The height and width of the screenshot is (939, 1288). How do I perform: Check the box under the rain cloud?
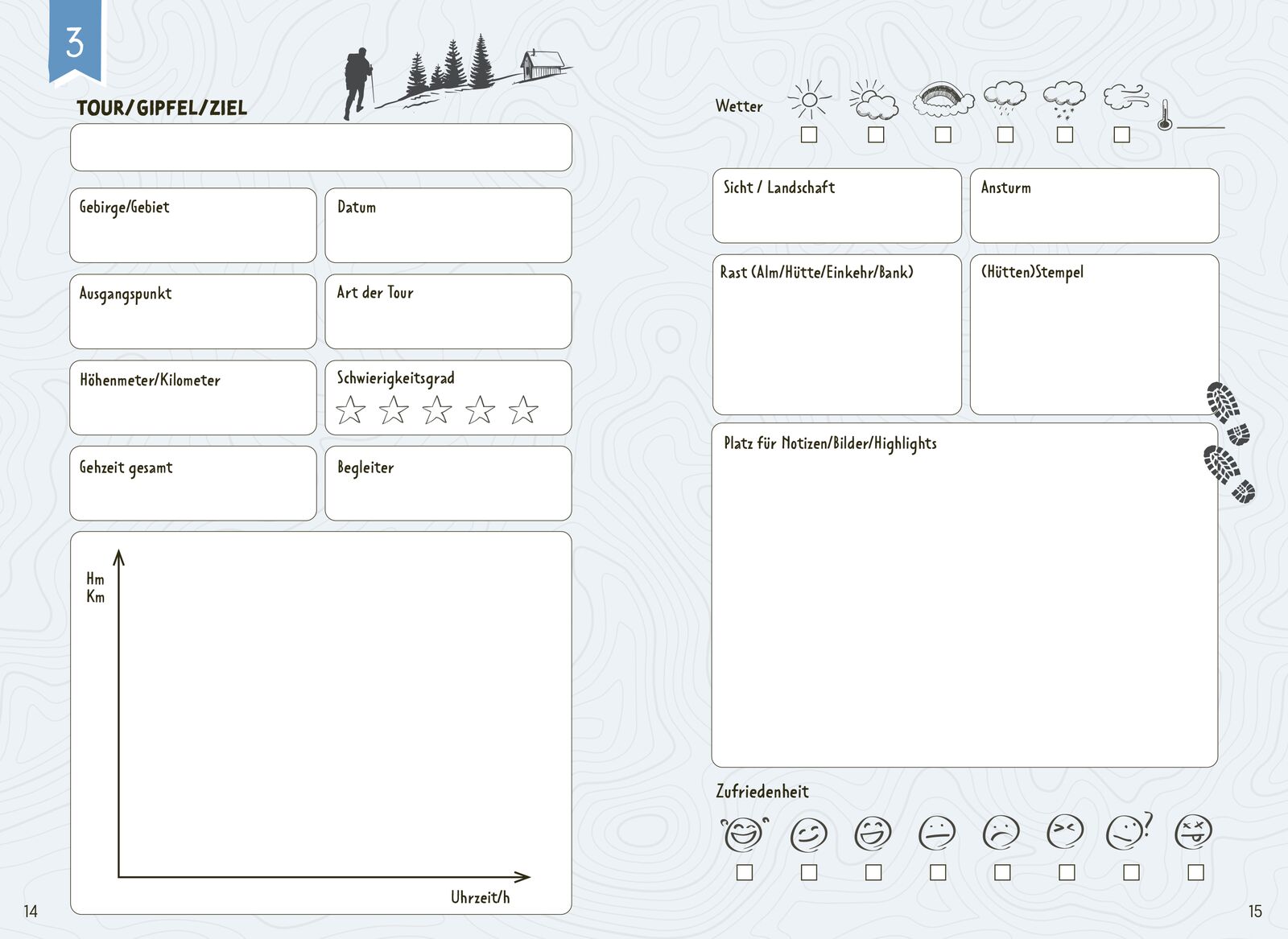1005,135
